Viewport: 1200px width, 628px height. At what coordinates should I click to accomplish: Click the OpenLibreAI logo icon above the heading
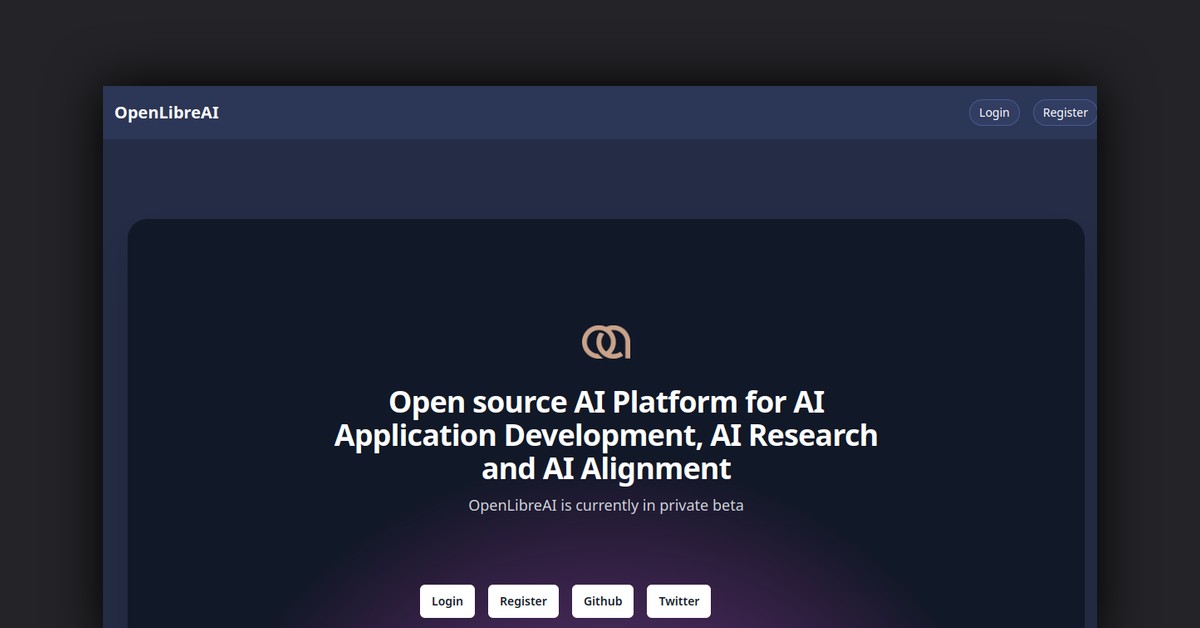tap(606, 340)
